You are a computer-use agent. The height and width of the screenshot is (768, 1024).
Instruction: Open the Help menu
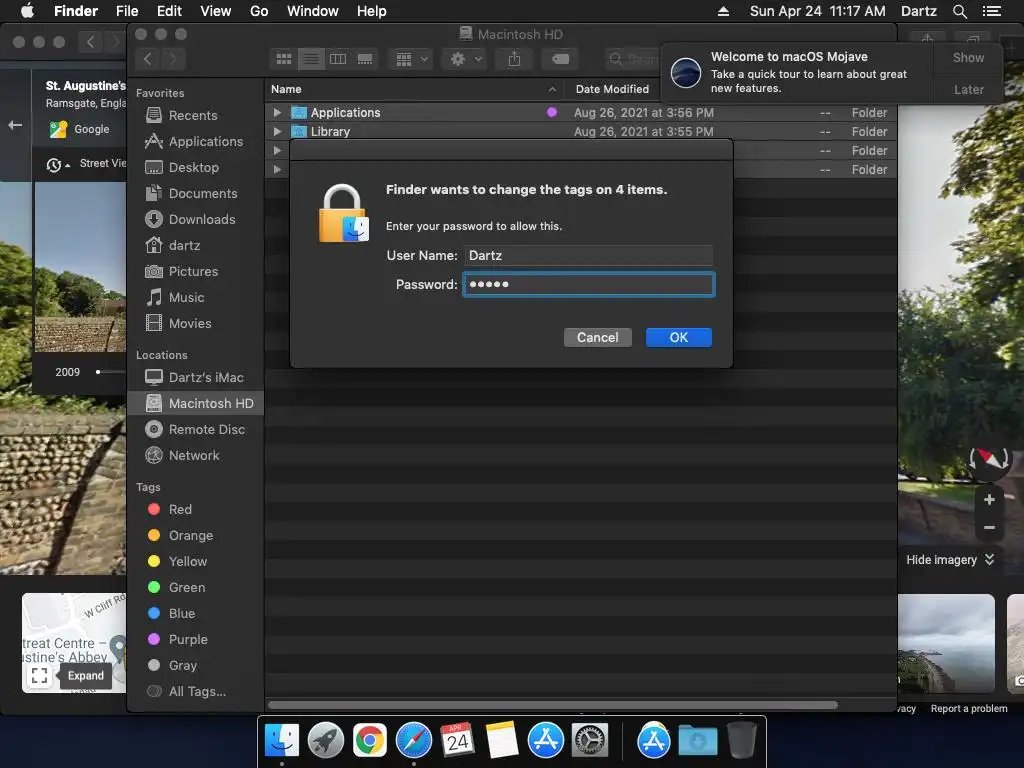372,11
